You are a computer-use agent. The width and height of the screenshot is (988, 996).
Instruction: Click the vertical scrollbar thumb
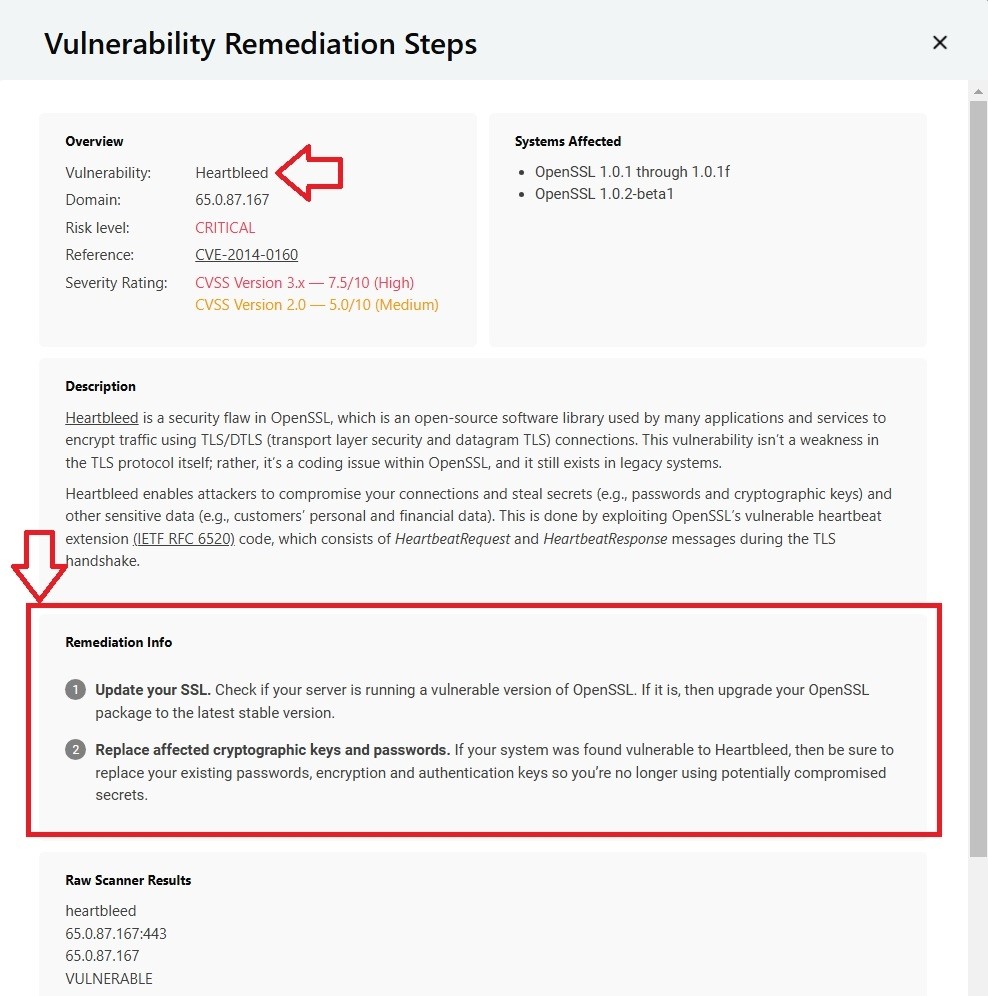[x=978, y=470]
